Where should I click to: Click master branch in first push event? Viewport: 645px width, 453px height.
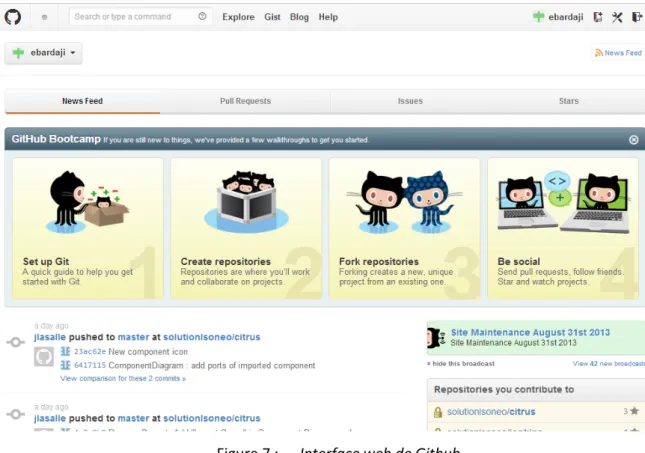coord(133,337)
